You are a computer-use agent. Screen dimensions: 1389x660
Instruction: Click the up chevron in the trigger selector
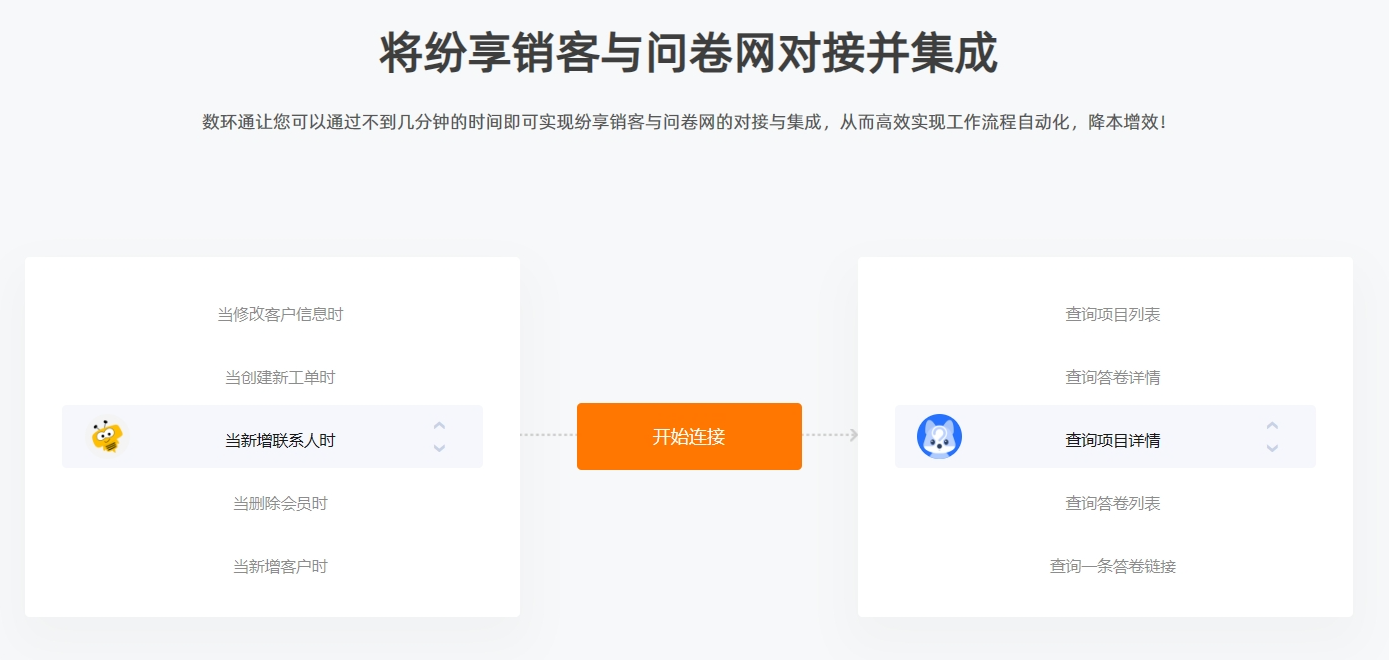coord(439,426)
